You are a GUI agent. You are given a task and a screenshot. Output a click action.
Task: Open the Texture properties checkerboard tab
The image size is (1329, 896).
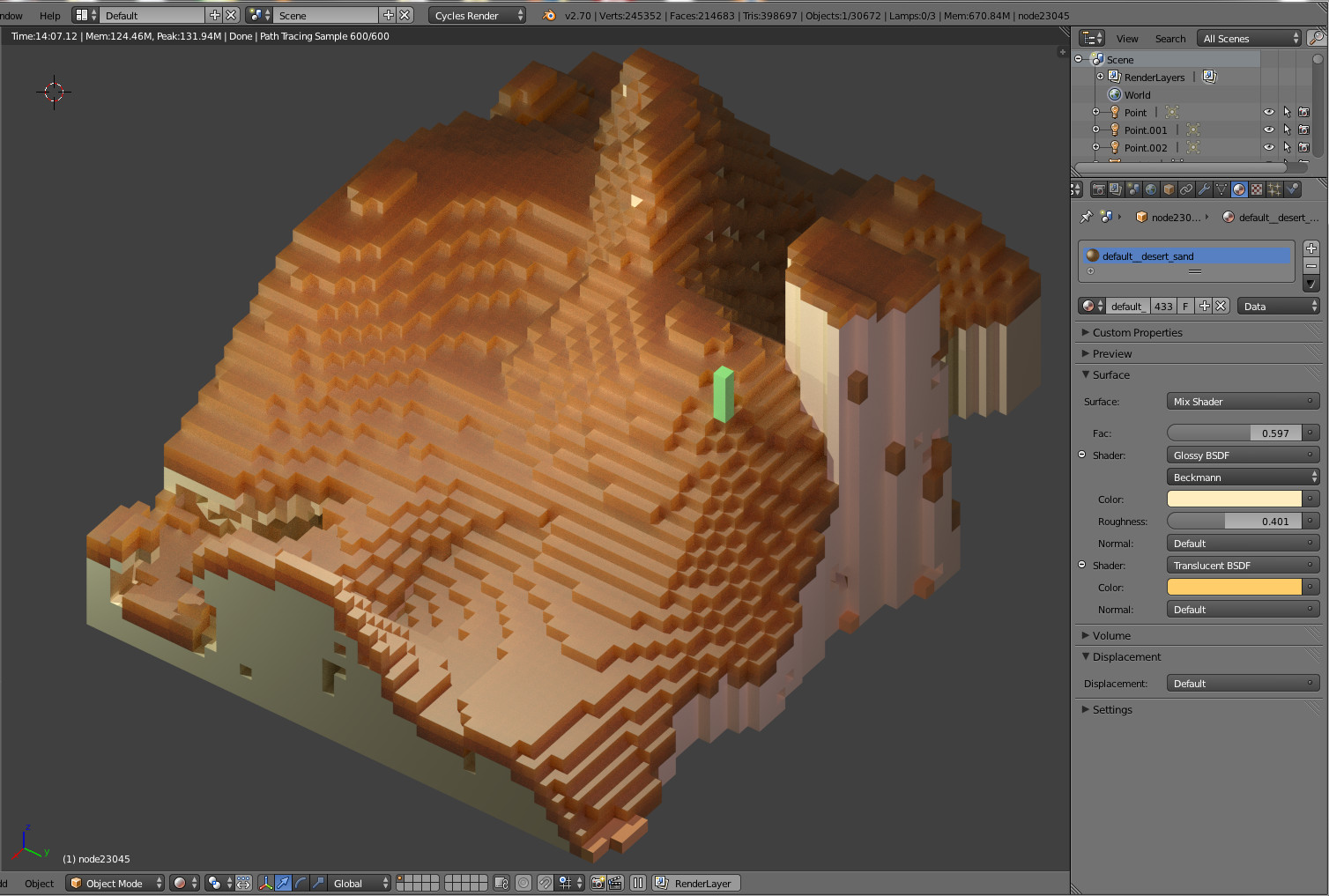tap(1257, 189)
